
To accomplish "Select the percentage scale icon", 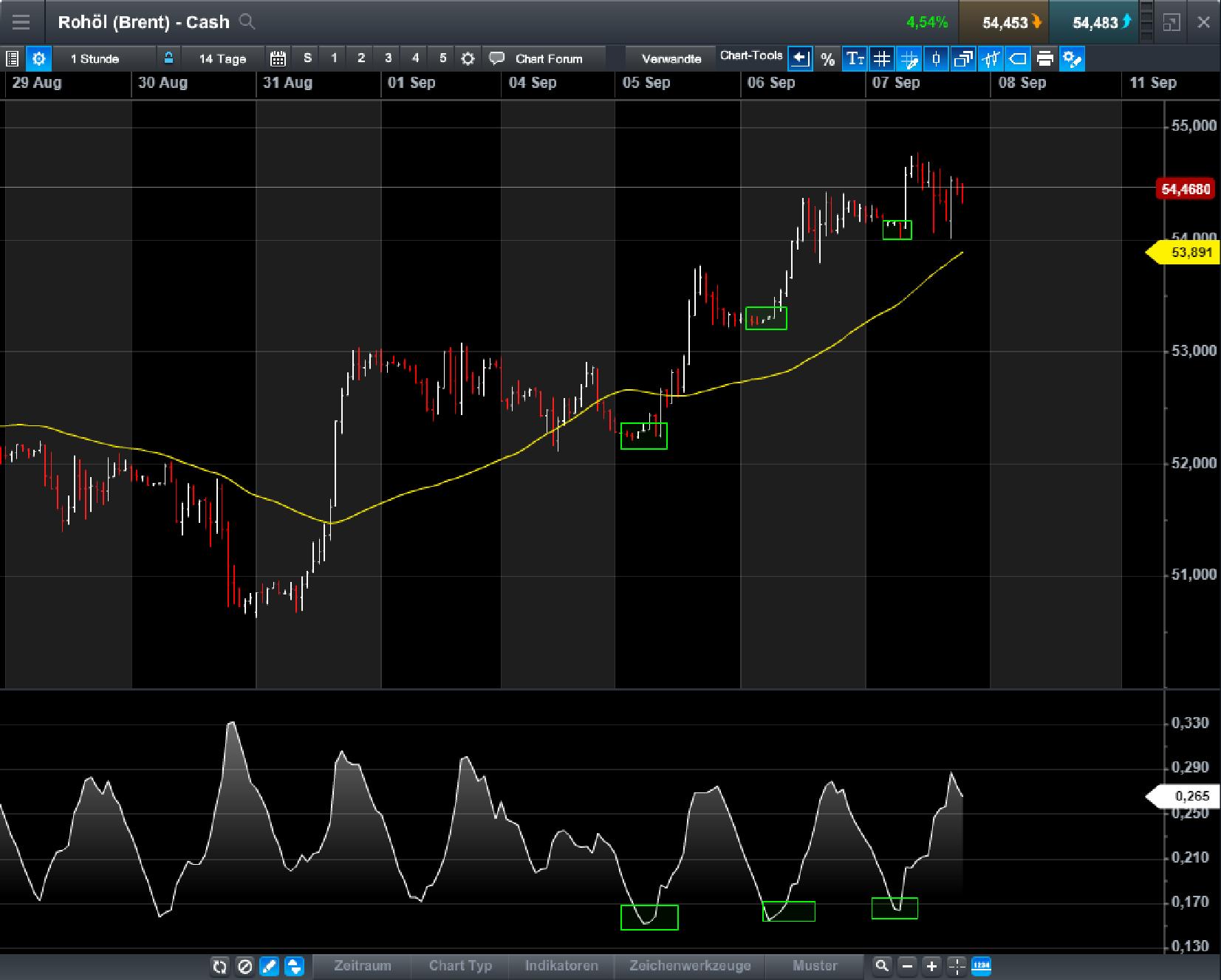I will (x=827, y=59).
